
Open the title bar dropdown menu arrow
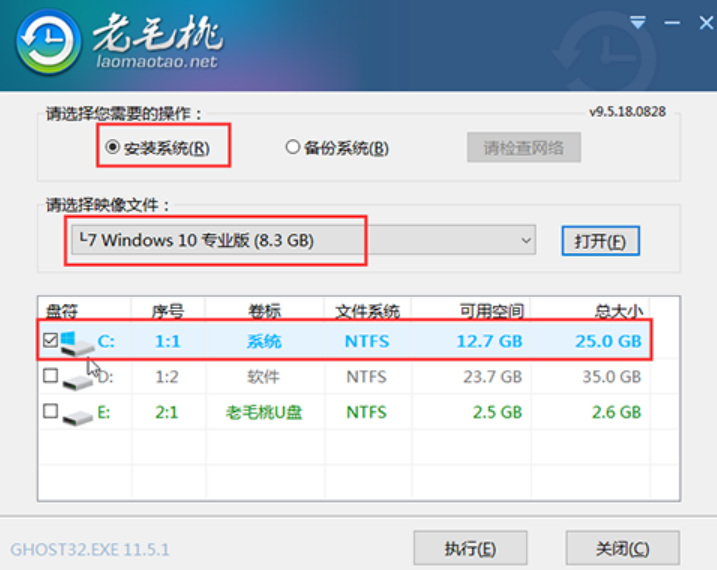pos(638,22)
